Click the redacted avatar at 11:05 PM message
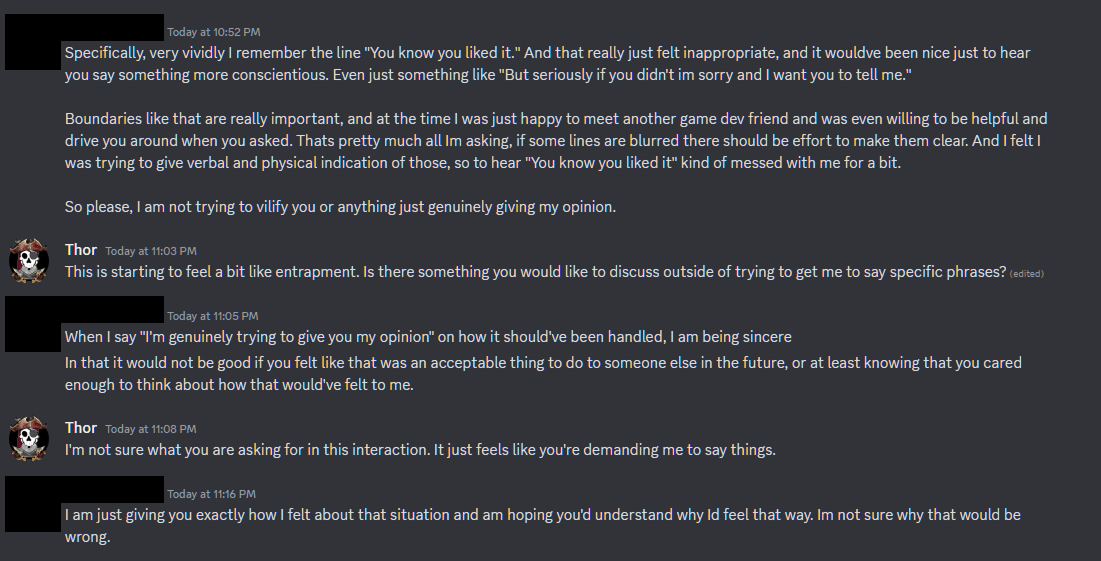The width and height of the screenshot is (1101, 561). coord(33,324)
